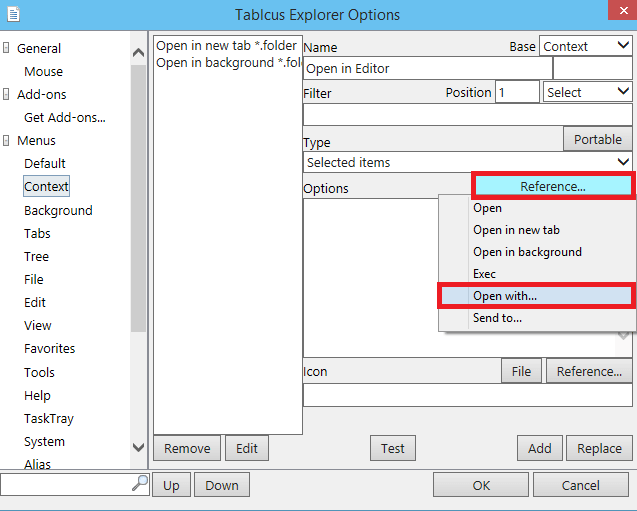Choose Open in new tab menu entry

click(537, 230)
